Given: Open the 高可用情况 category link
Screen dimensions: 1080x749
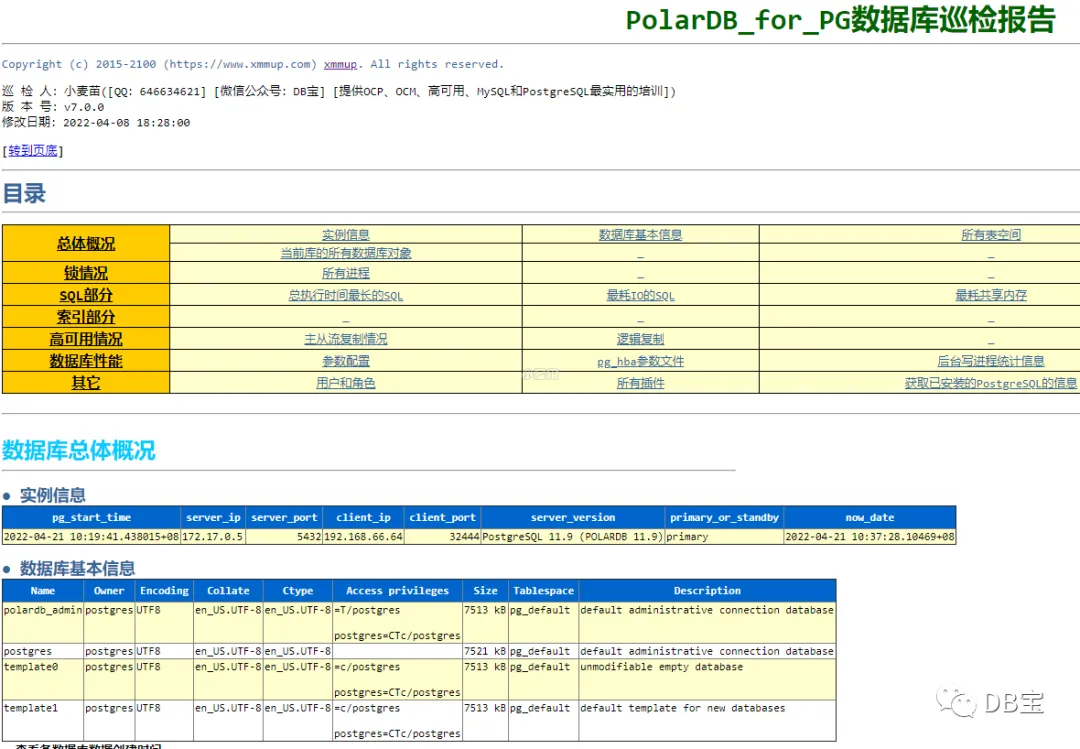Looking at the screenshot, I should coord(86,339).
